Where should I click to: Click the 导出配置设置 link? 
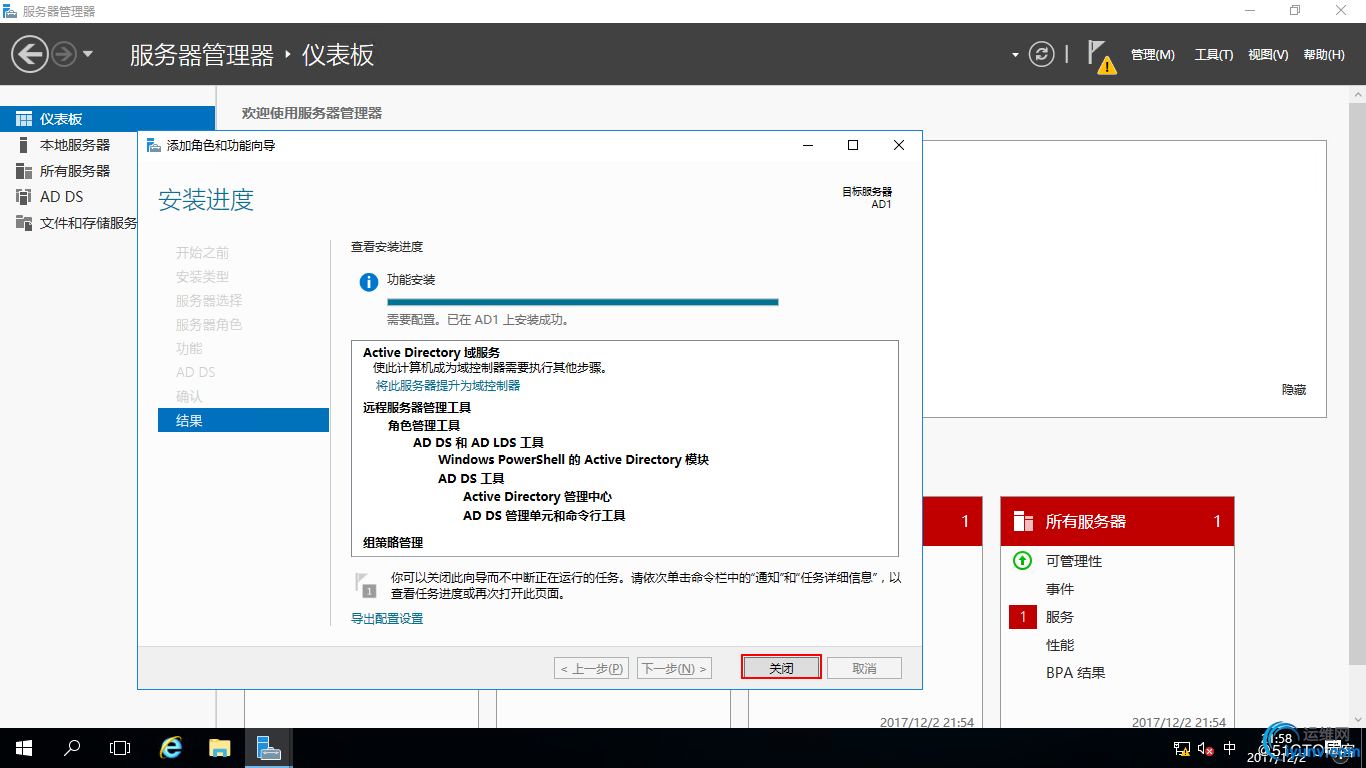coord(387,619)
